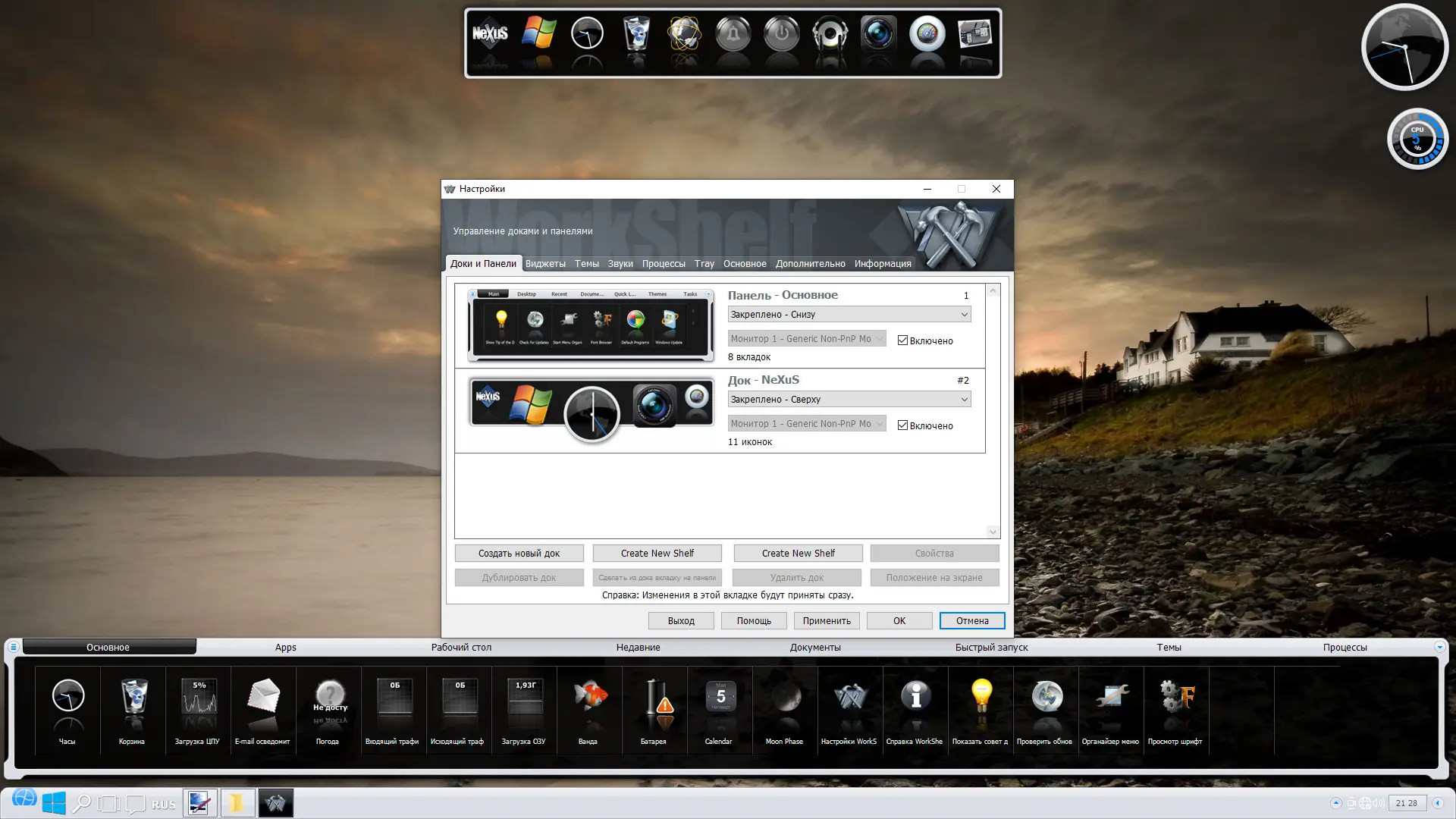Click the Применить button
Image resolution: width=1456 pixels, height=819 pixels.
(x=826, y=620)
